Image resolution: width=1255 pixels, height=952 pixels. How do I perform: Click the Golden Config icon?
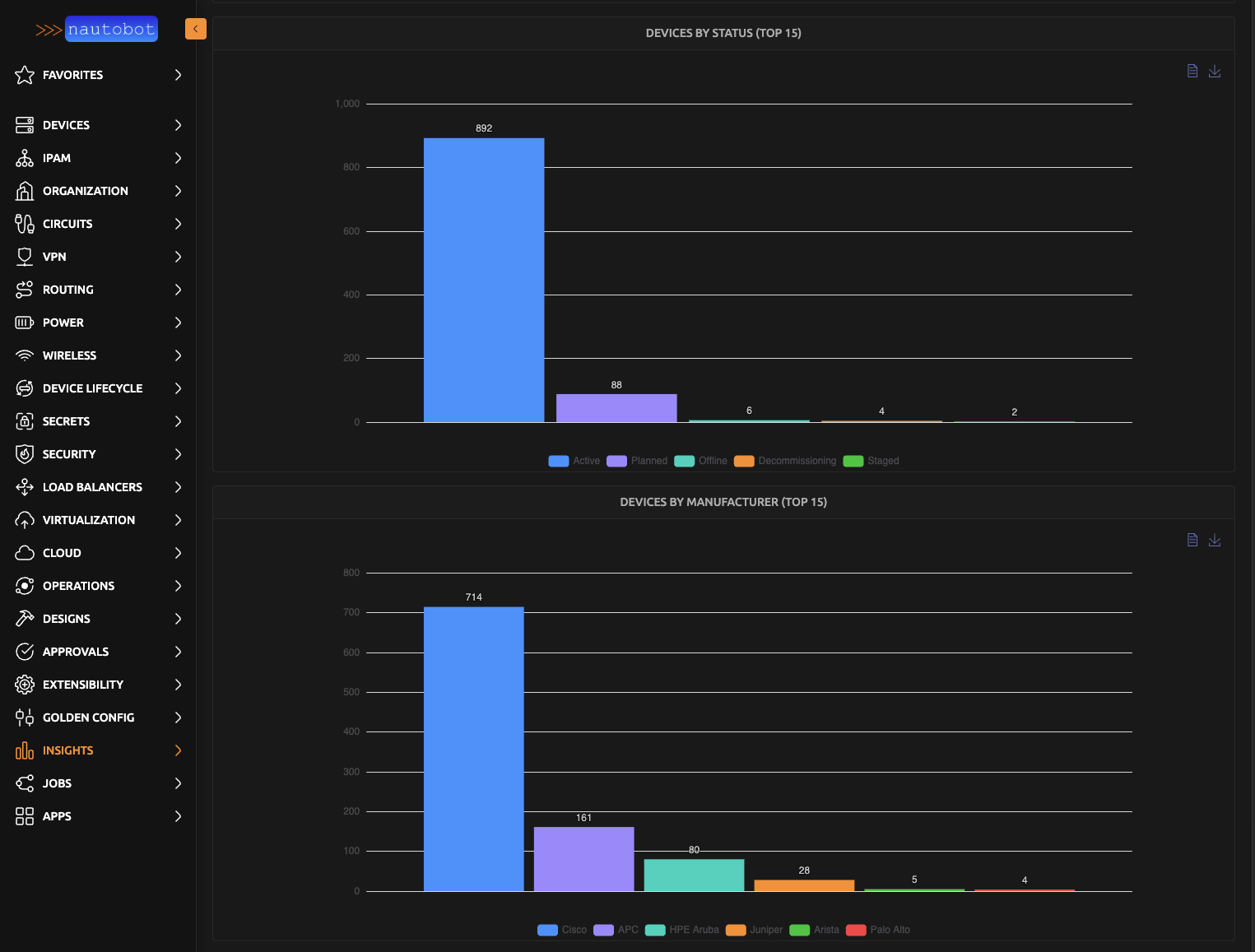(25, 717)
